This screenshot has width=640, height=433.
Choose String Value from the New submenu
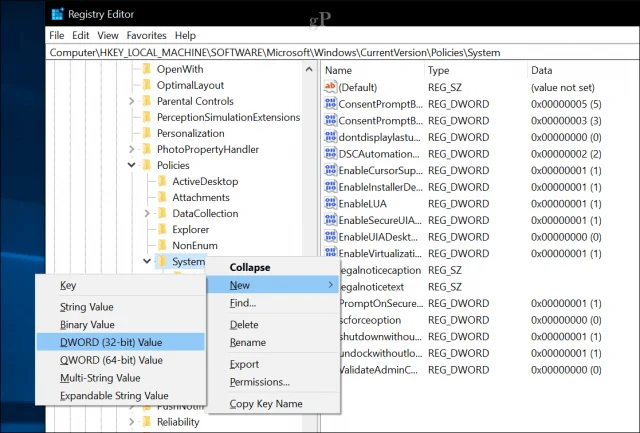coord(120,306)
